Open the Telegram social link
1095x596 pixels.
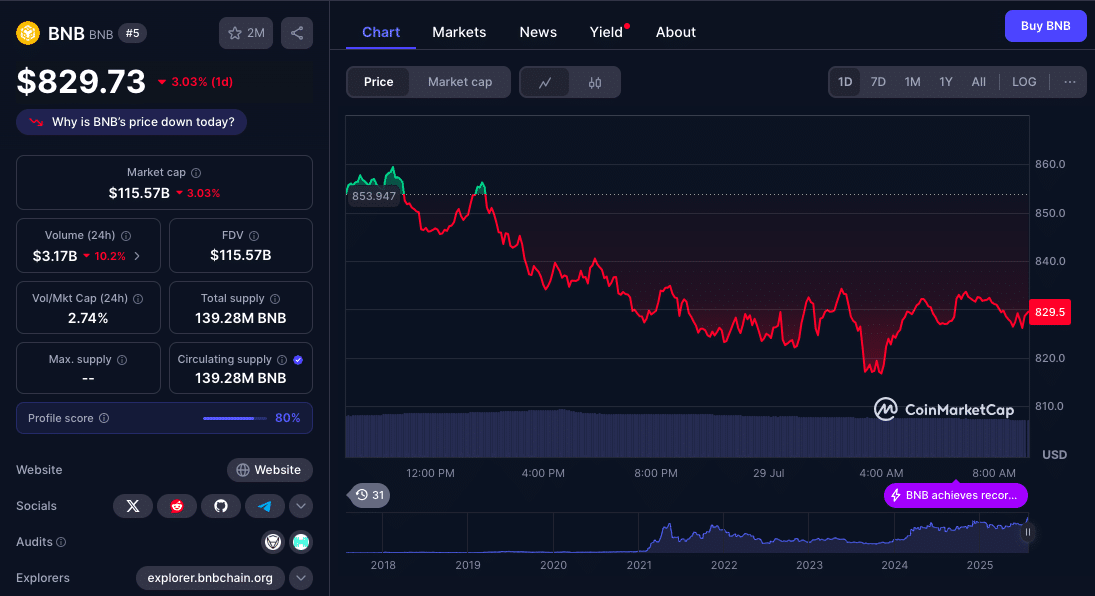[x=265, y=506]
